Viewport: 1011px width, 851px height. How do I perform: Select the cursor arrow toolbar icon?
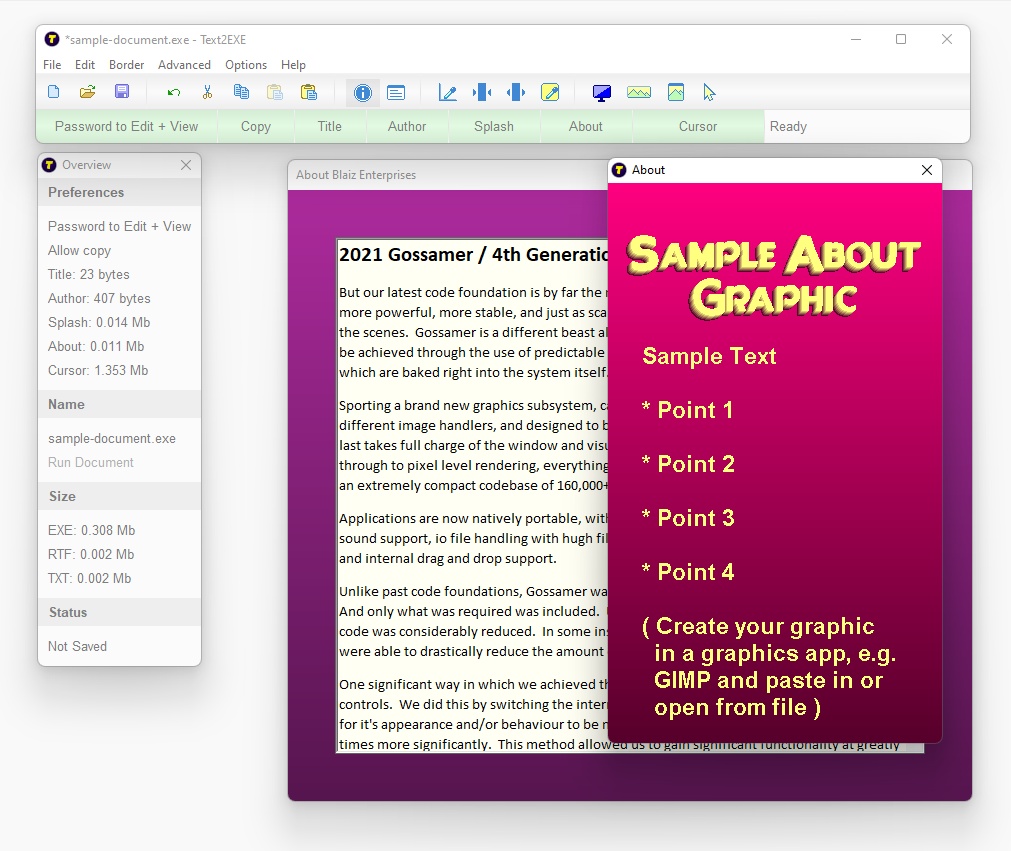click(709, 92)
